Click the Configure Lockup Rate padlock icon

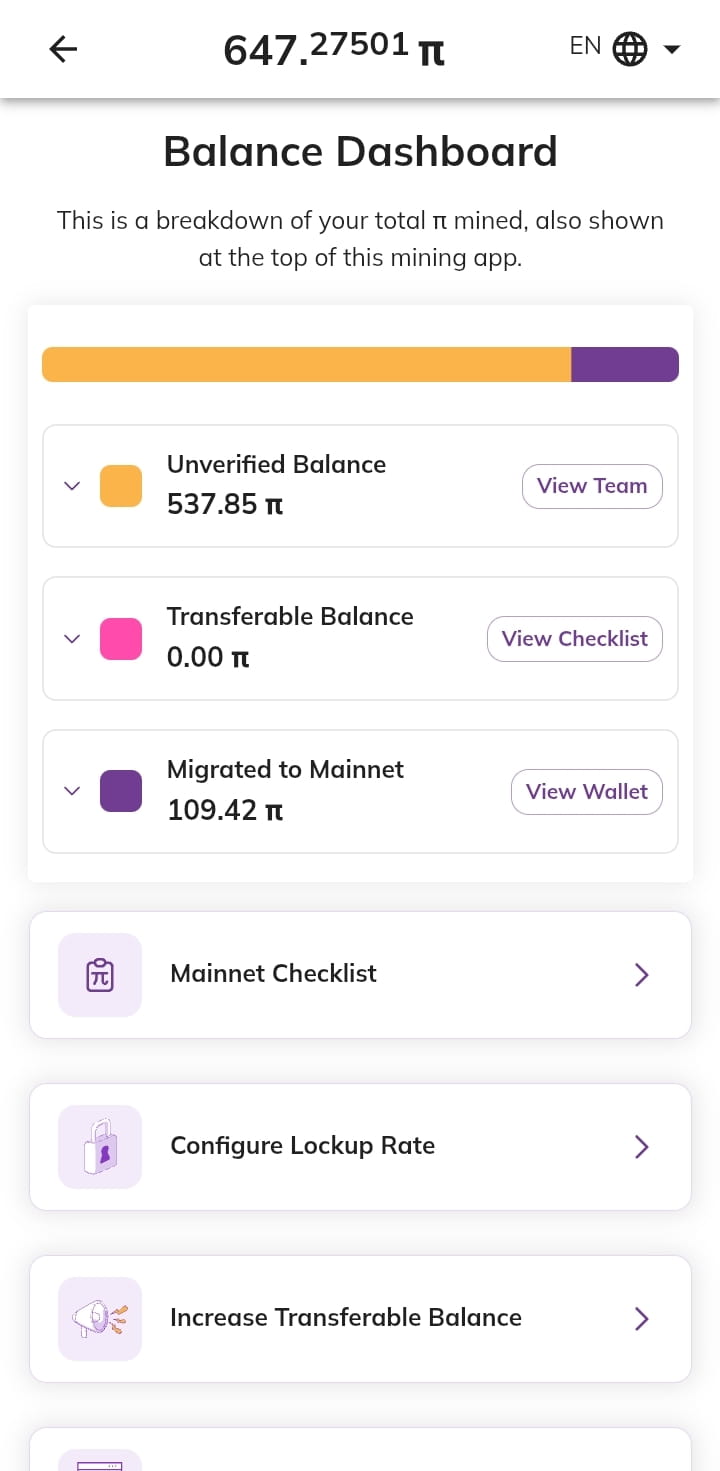100,1147
